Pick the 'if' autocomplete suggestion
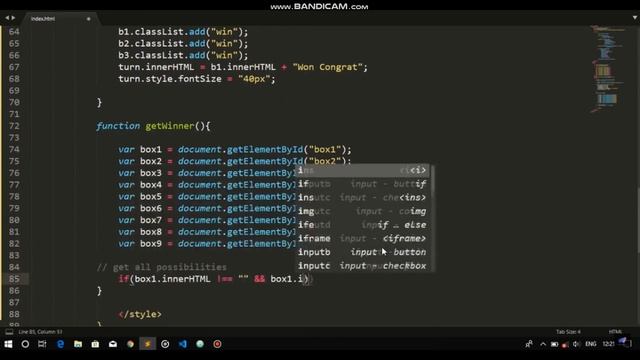Screen dimensions: 640x360 362,184
